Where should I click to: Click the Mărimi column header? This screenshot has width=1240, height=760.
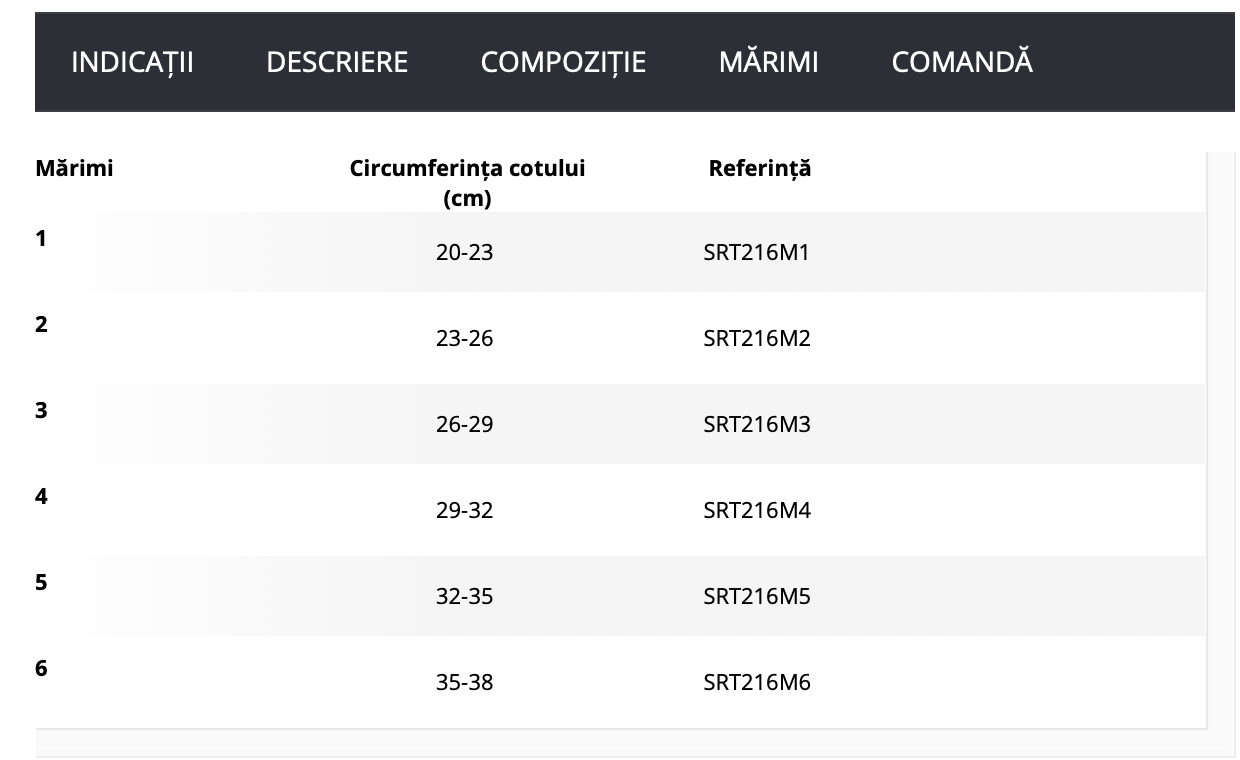[74, 169]
